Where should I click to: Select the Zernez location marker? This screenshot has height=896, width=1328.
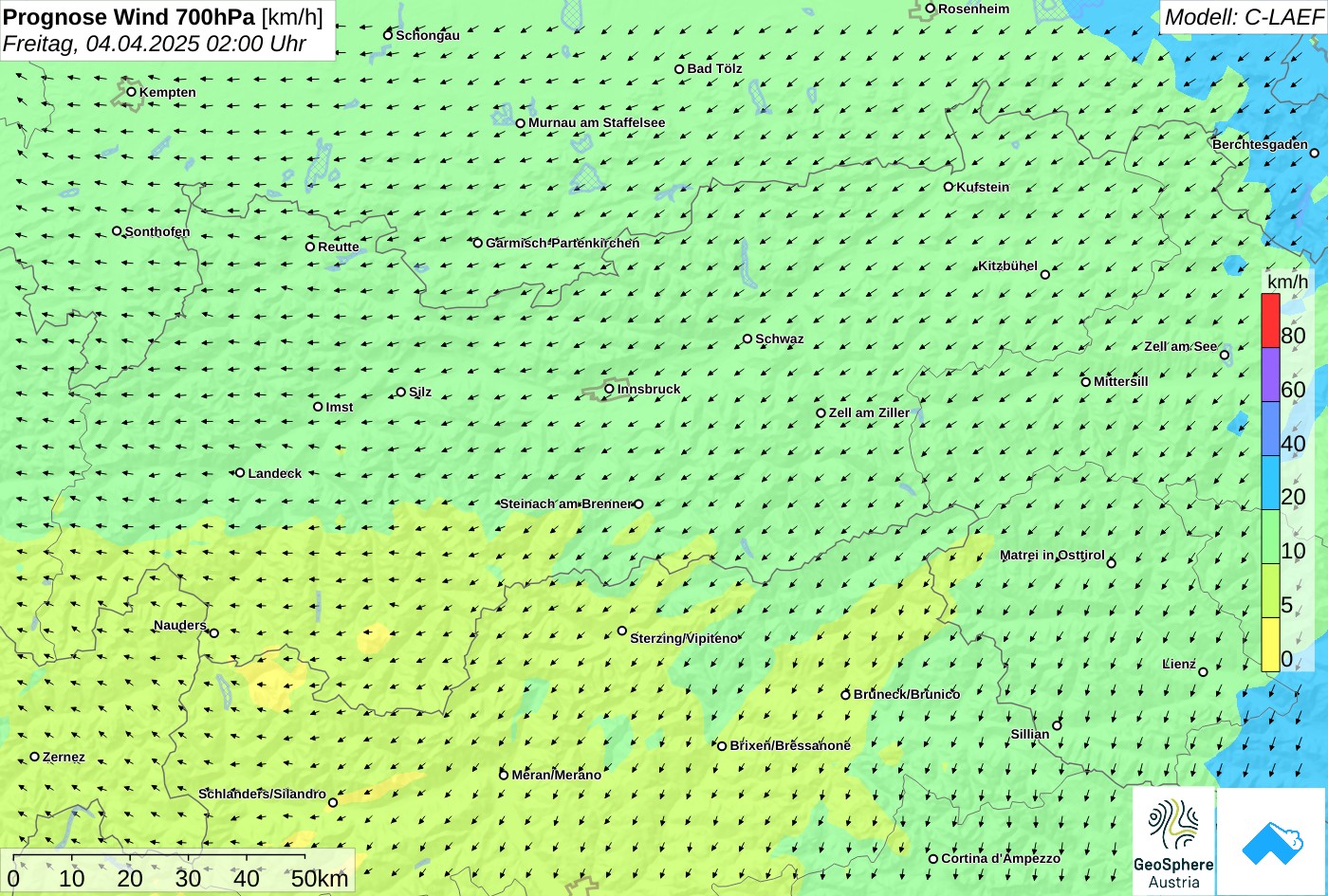35,757
